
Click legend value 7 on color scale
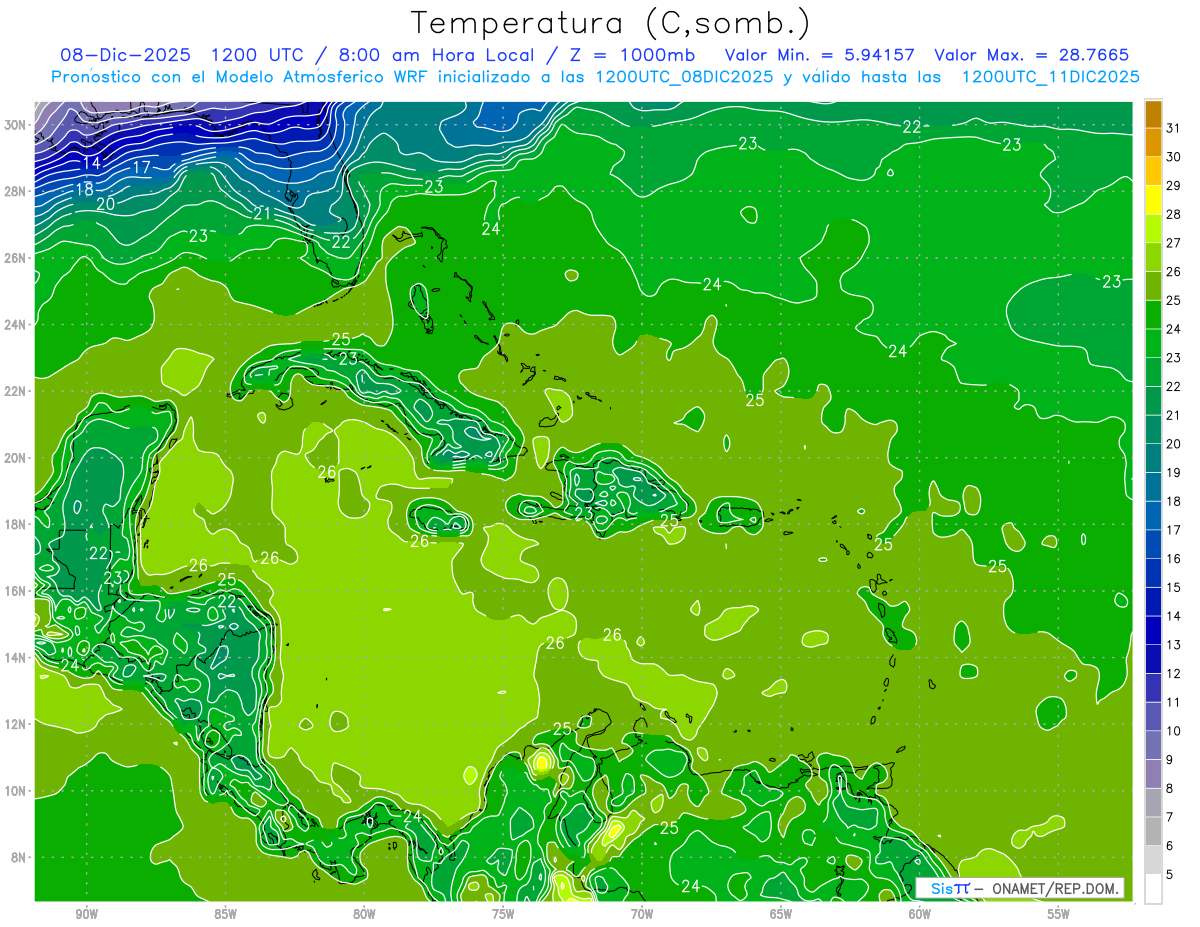(x=1170, y=818)
